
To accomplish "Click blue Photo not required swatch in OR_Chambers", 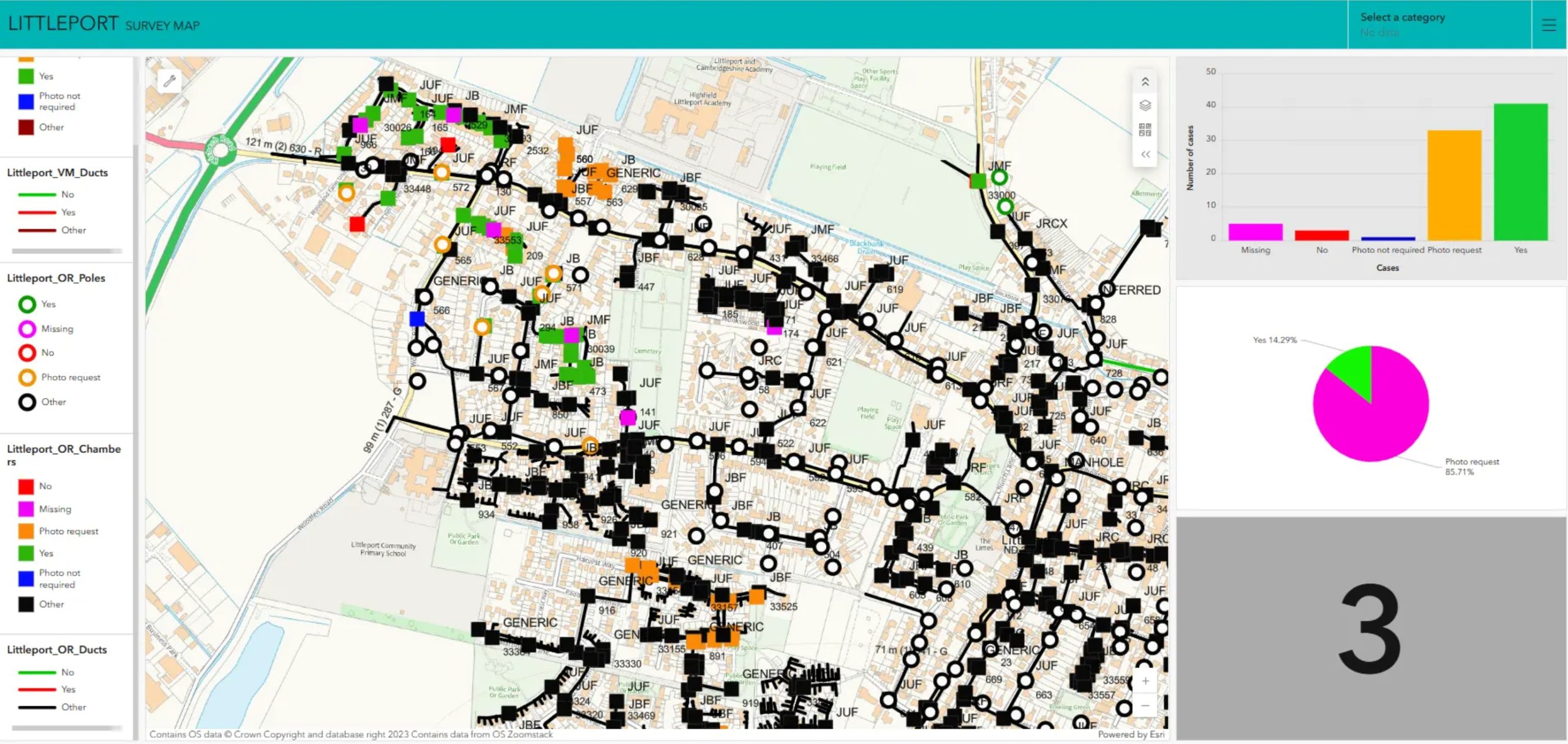I will pyautogui.click(x=26, y=578).
